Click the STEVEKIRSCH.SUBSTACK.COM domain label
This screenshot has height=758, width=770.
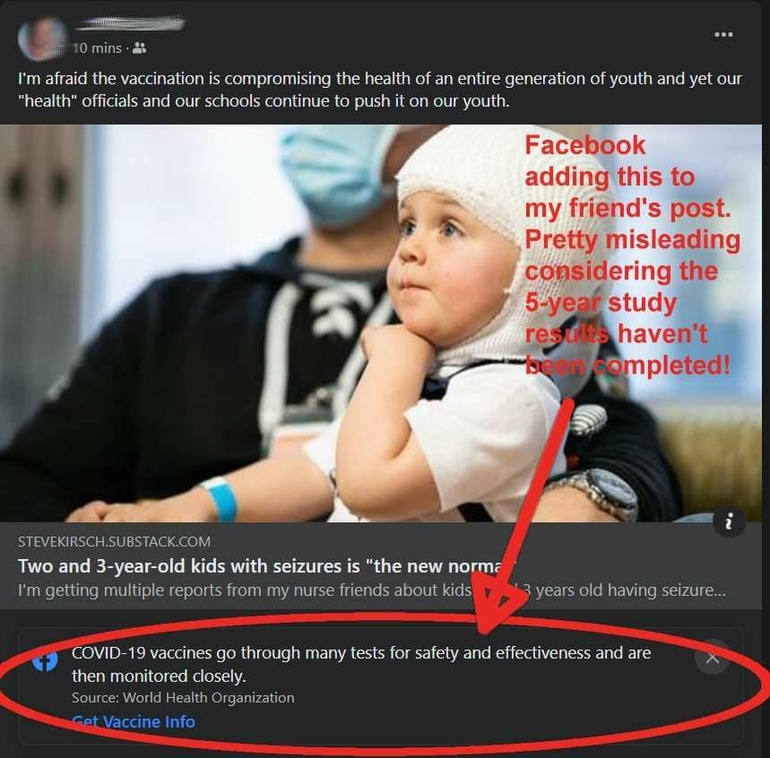[x=114, y=541]
